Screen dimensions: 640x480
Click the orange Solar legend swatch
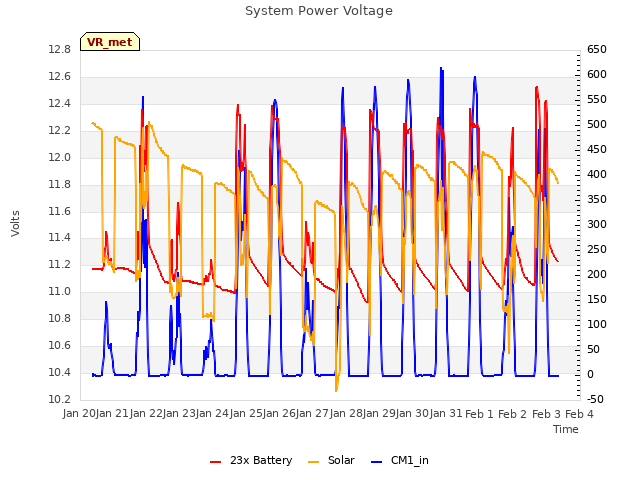click(x=313, y=461)
